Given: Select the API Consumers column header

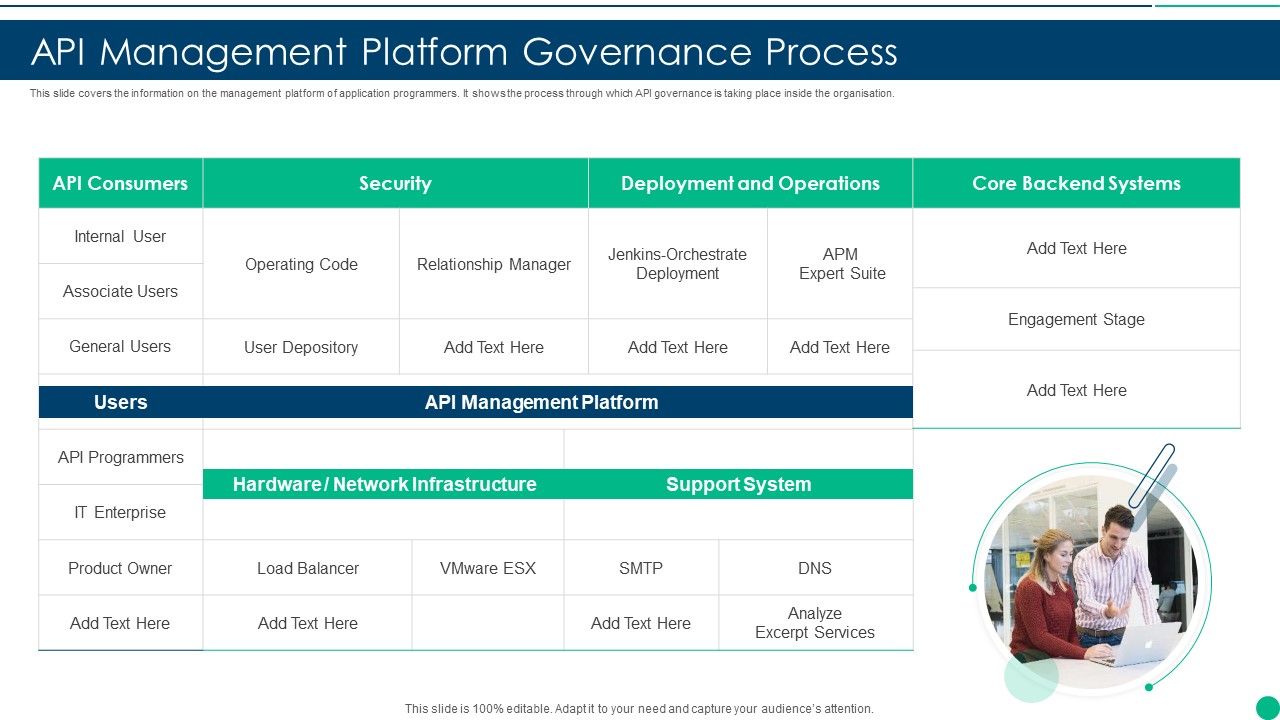Looking at the screenshot, I should (120, 183).
